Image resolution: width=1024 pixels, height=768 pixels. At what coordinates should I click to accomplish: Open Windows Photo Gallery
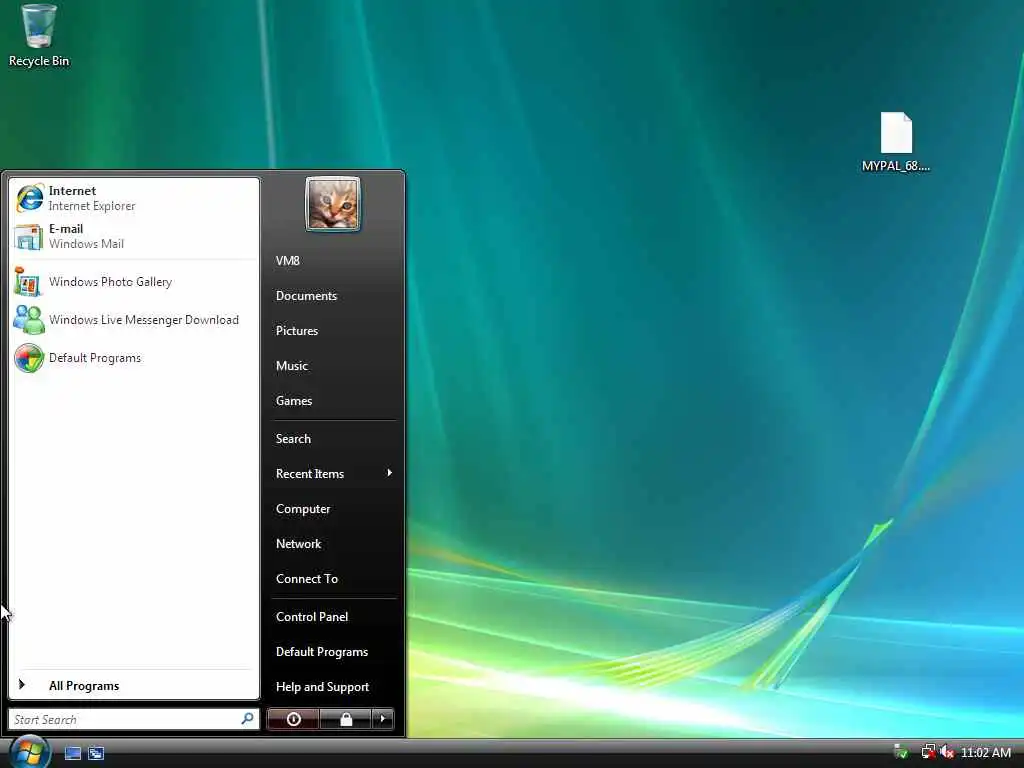pyautogui.click(x=134, y=282)
